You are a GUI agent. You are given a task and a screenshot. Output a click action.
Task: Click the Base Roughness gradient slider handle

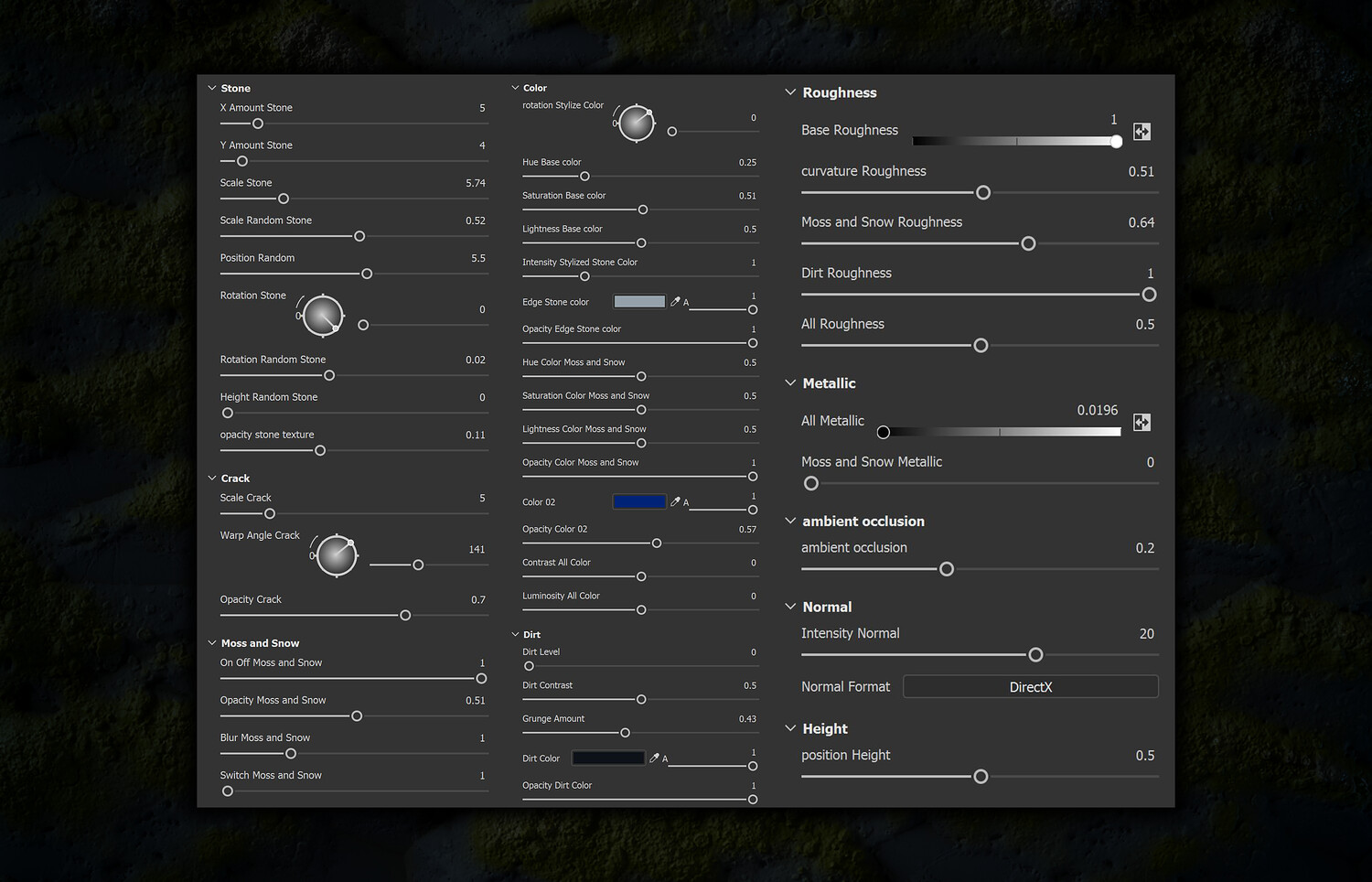coord(1116,142)
